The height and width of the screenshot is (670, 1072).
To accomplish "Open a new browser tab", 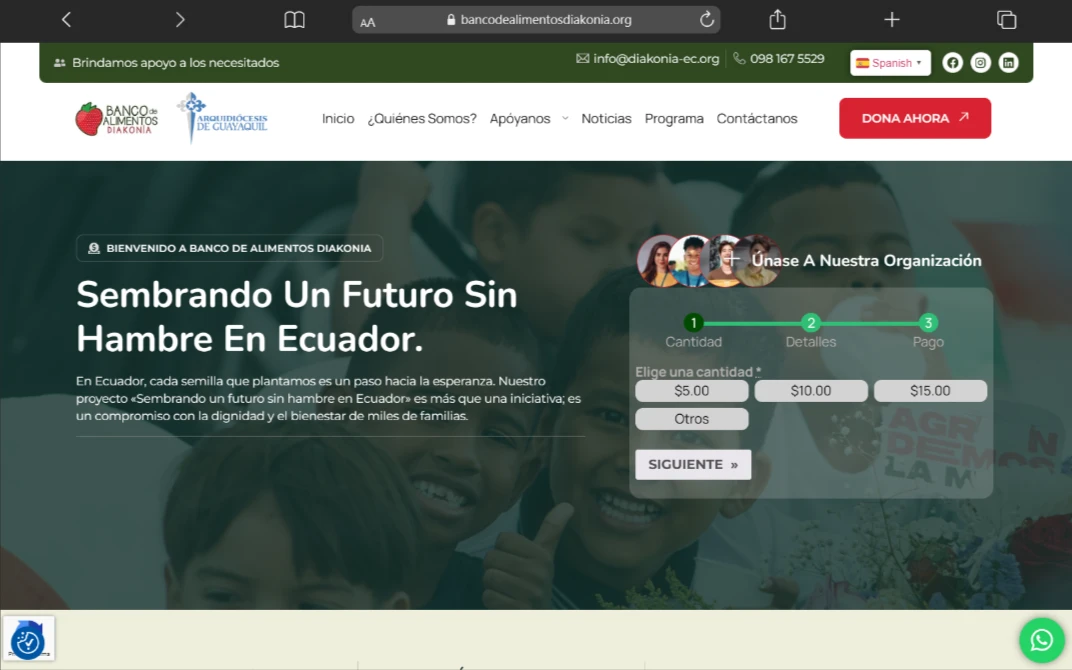I will 892,20.
